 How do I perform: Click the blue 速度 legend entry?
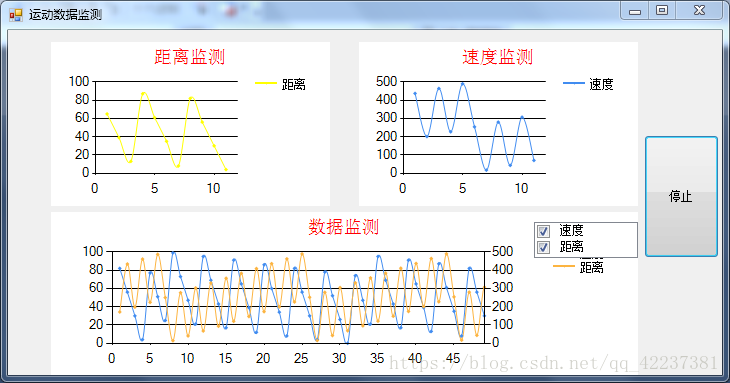pos(588,84)
